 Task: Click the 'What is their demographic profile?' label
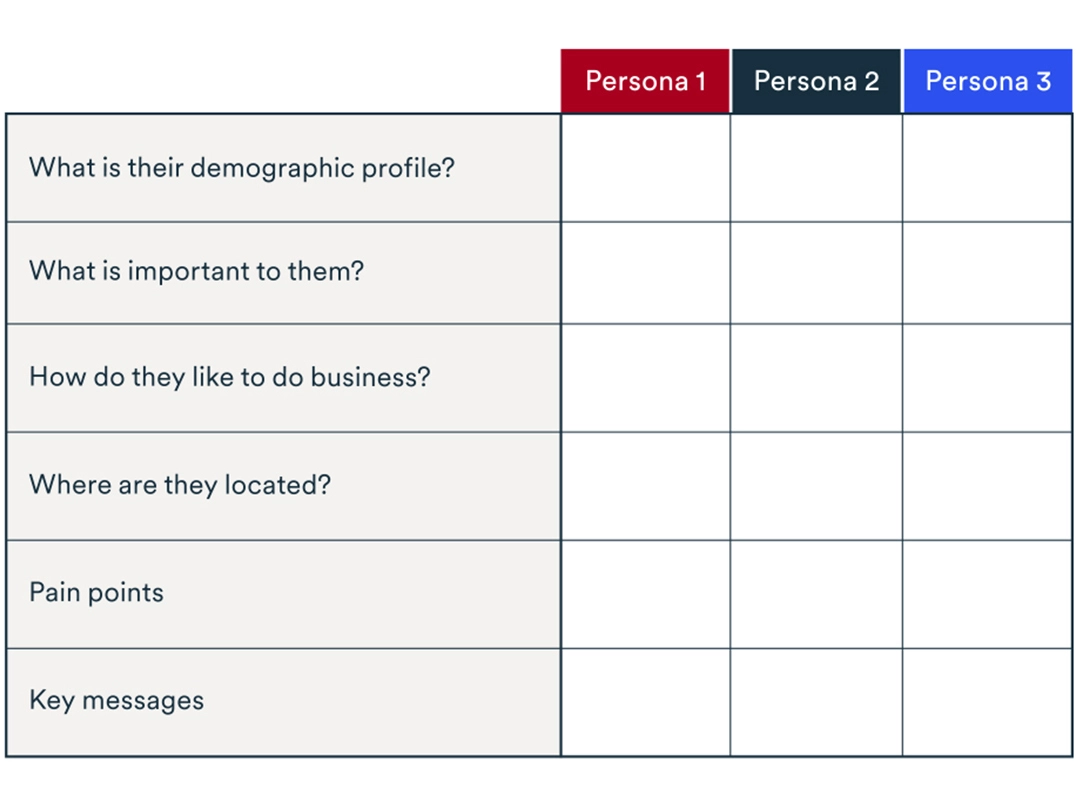tap(241, 167)
